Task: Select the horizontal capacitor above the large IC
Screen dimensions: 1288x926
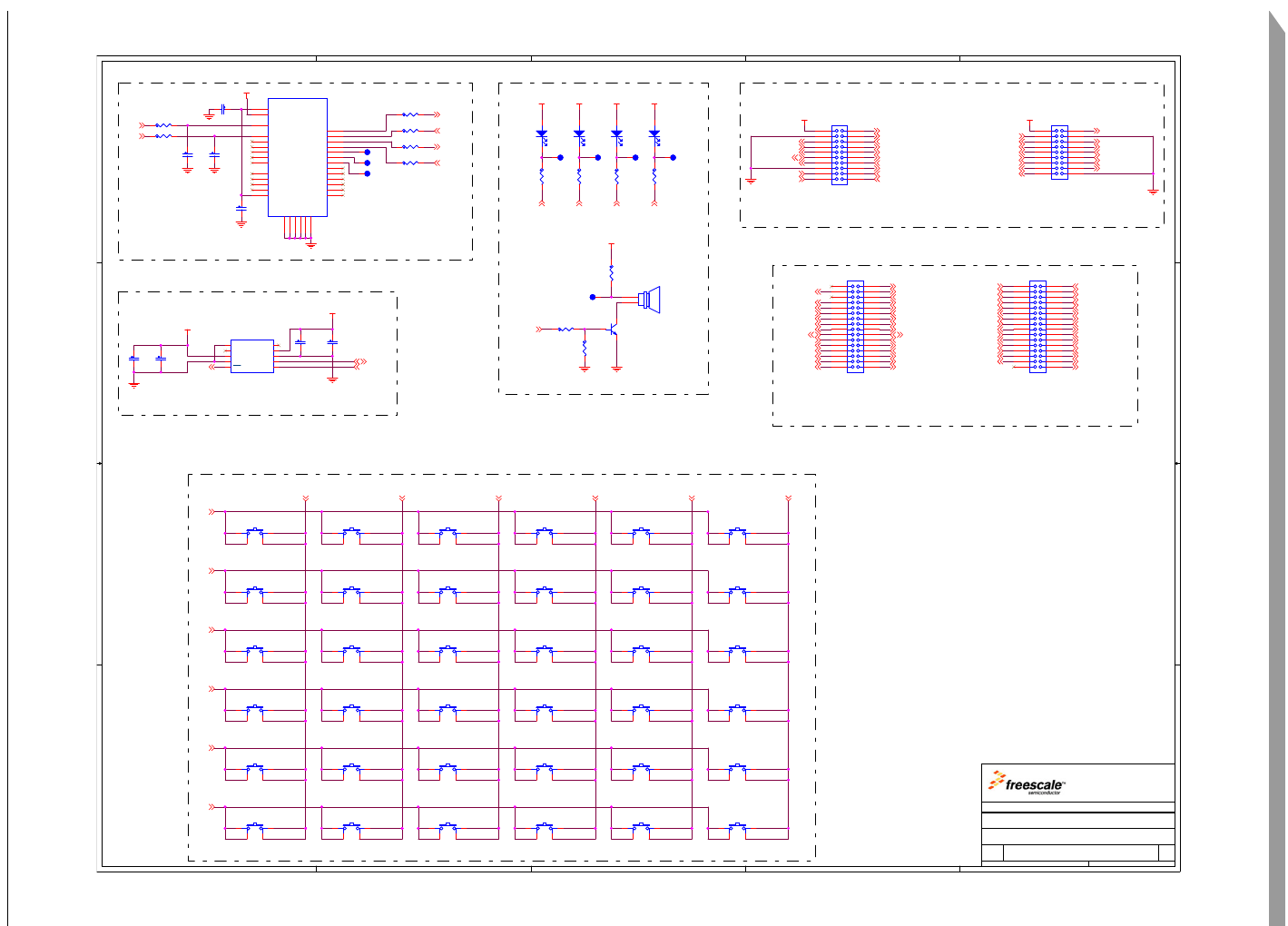Action: point(222,109)
